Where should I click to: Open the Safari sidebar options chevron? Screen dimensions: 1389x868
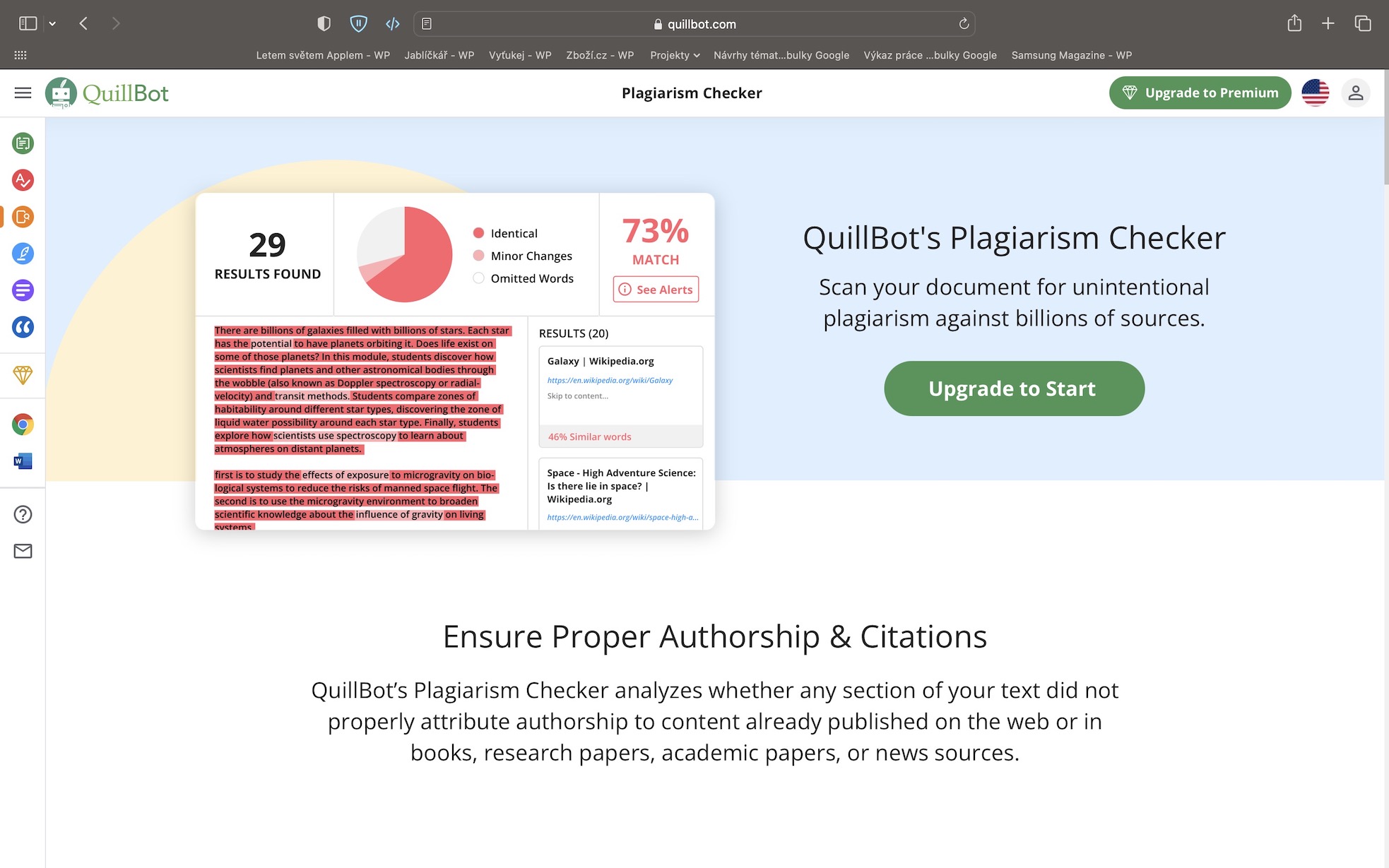tap(52, 23)
